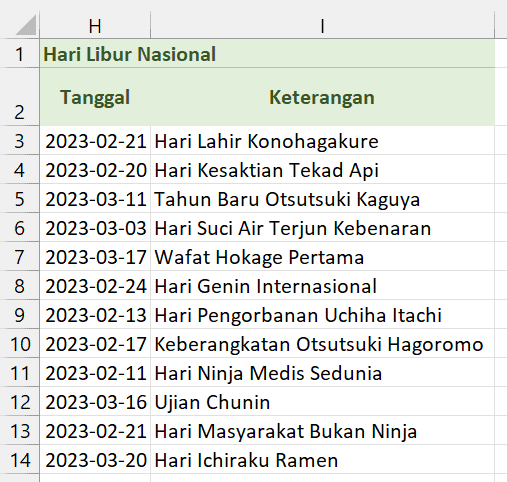Viewport: 507px width, 482px height.
Task: Select row 4 header
Action: click(19, 169)
